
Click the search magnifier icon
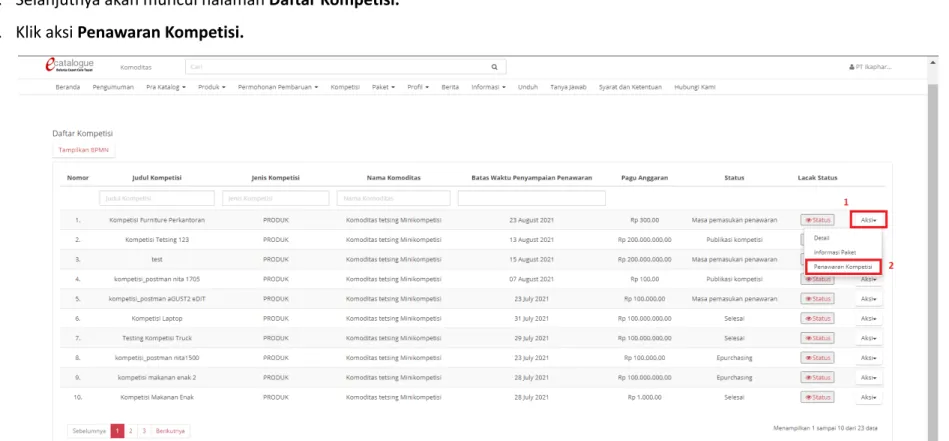494,67
